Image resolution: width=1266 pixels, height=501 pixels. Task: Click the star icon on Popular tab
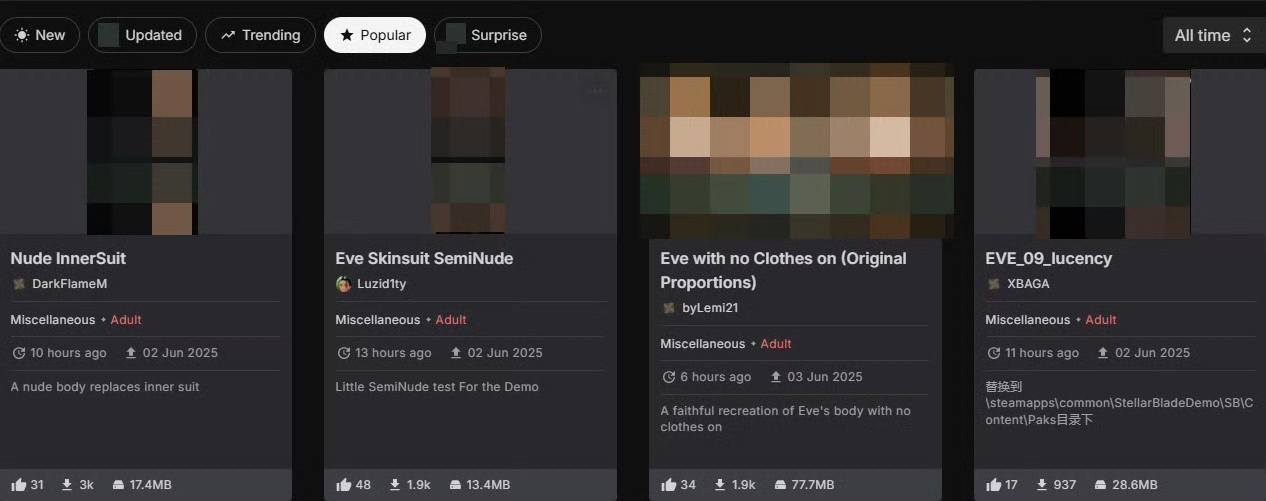(x=347, y=35)
